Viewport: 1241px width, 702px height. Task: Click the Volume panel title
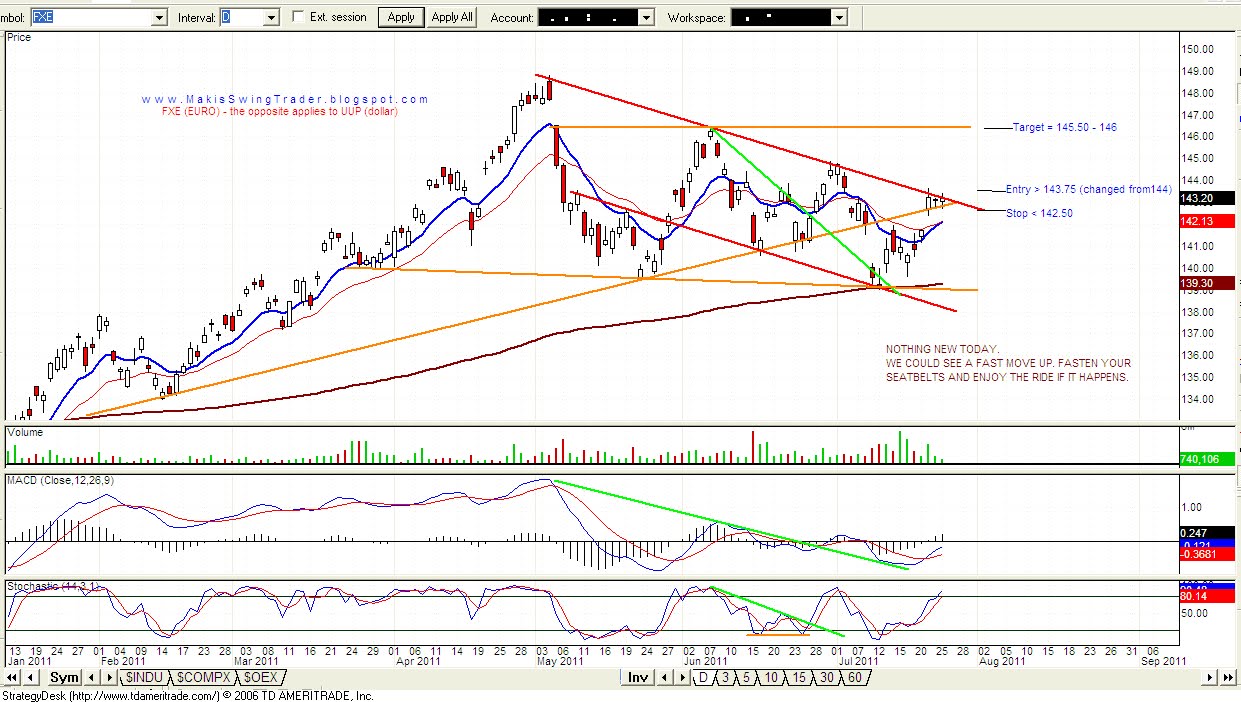23,433
